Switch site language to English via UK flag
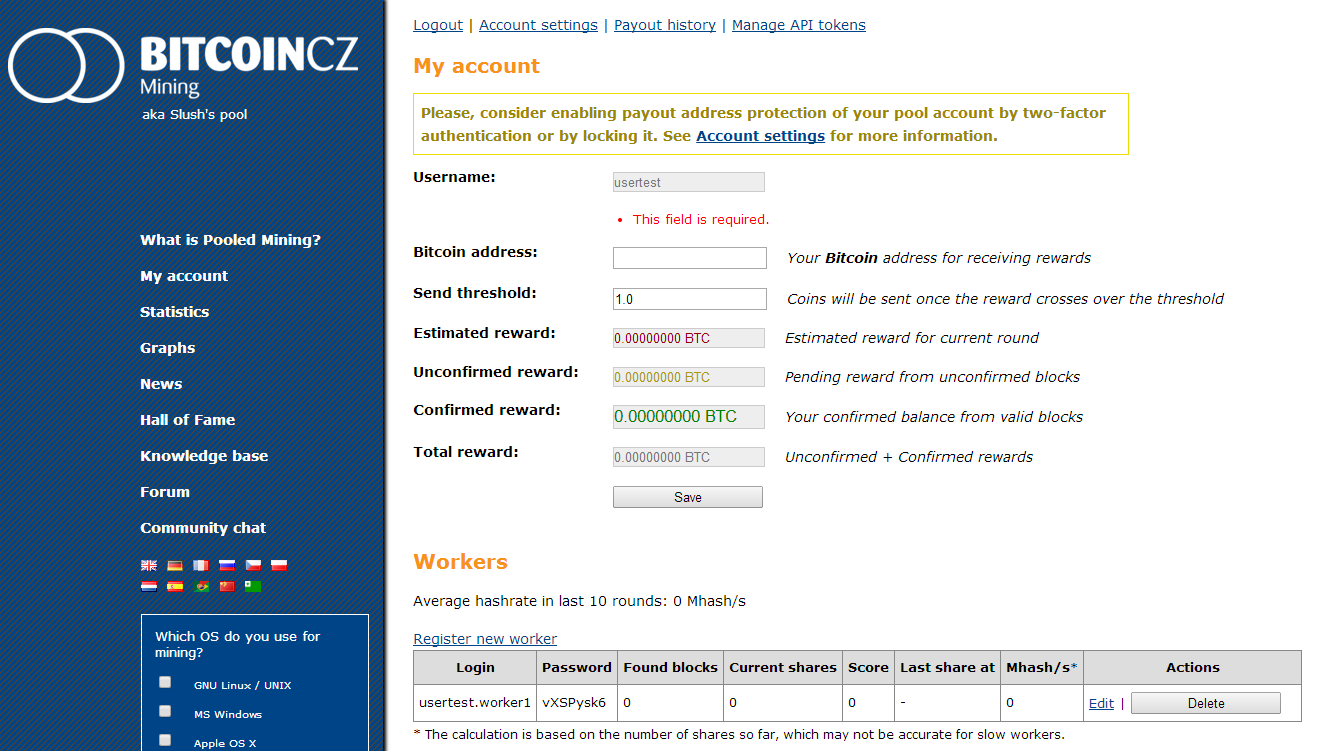1327x751 pixels. tap(149, 565)
